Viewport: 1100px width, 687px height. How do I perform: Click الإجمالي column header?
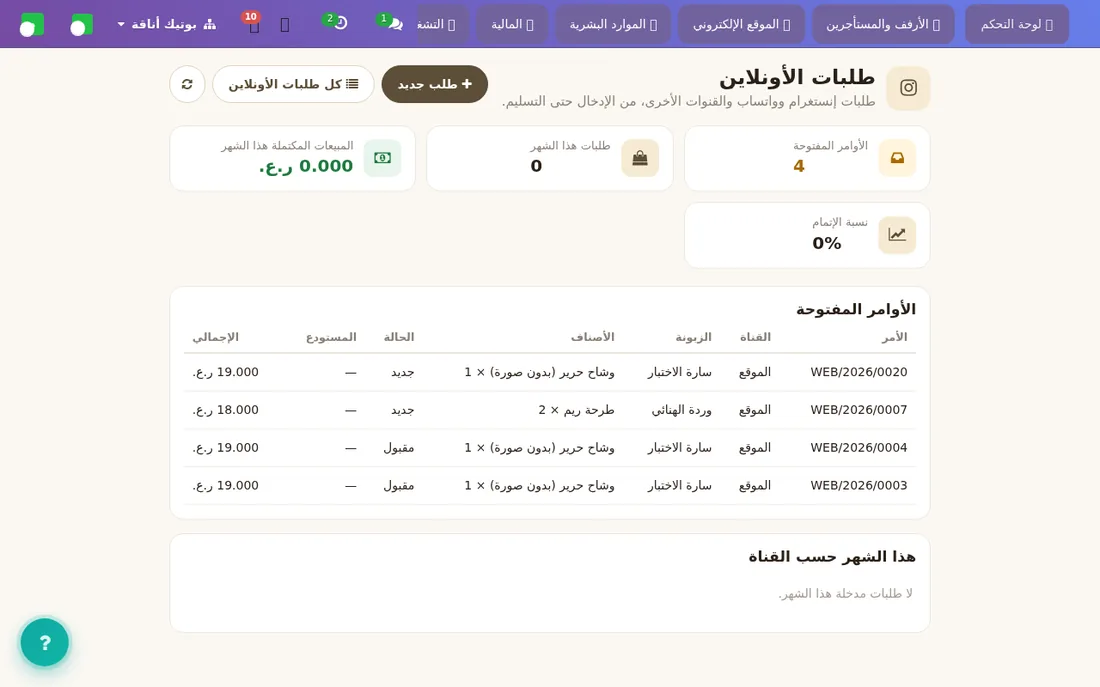point(215,337)
